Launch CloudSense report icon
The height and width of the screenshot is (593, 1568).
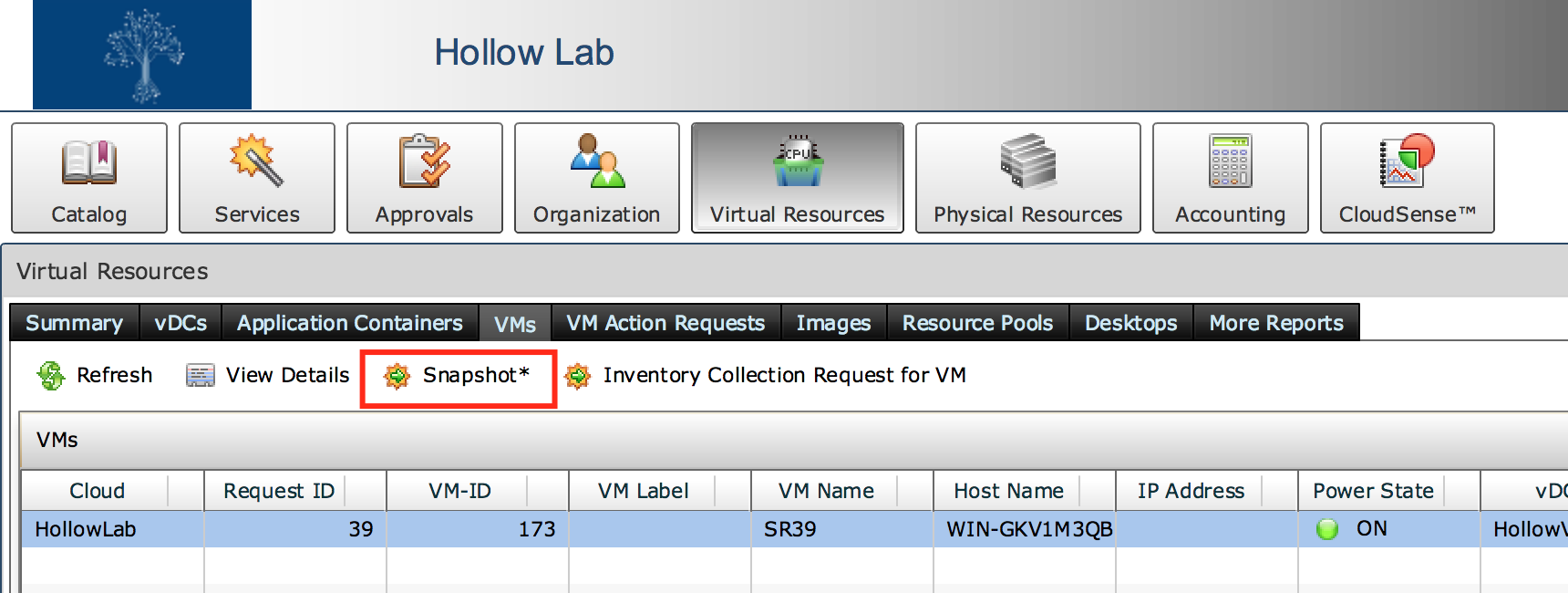1407,161
